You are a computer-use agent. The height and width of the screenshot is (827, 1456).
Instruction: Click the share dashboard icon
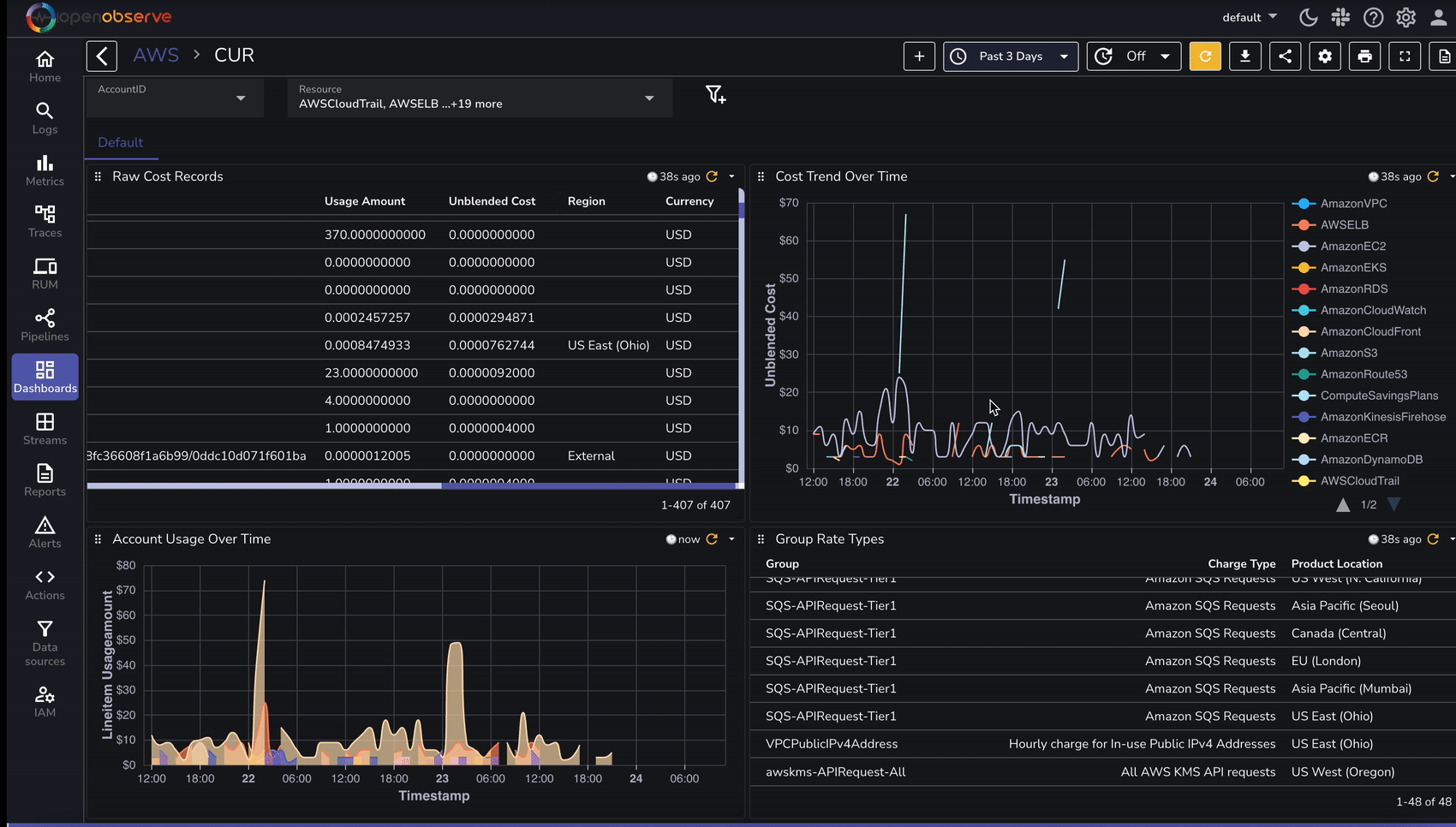pos(1285,56)
